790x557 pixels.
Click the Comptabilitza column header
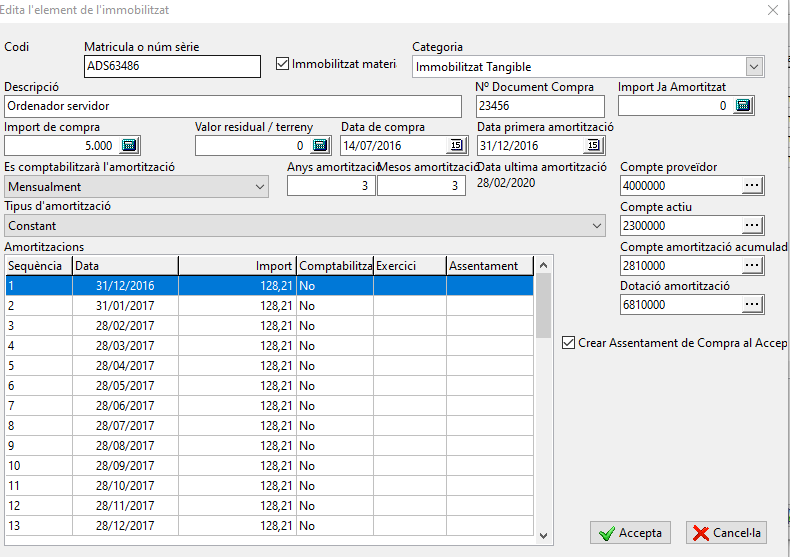pos(335,266)
